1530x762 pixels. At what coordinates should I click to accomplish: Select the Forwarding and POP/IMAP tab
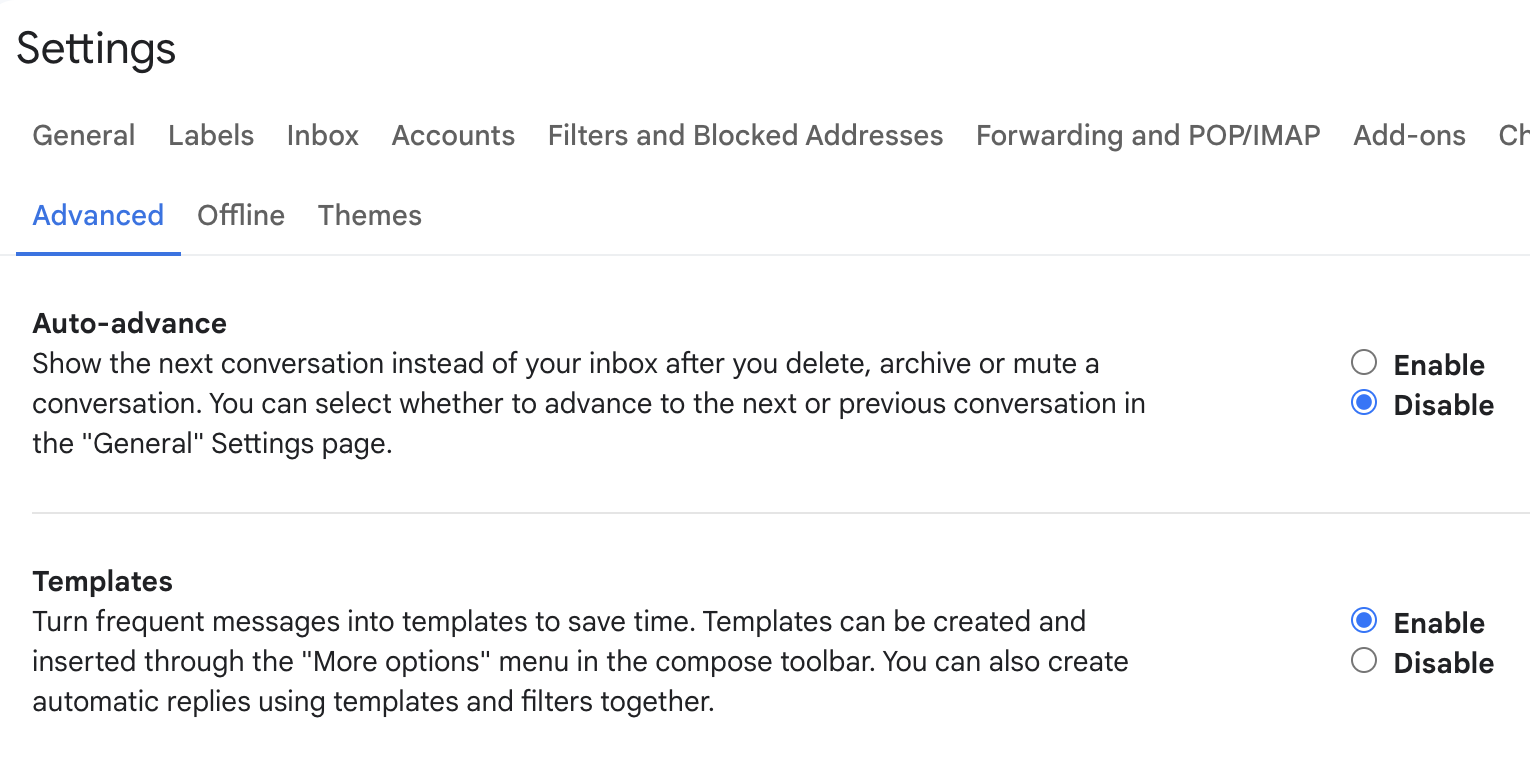(1148, 136)
